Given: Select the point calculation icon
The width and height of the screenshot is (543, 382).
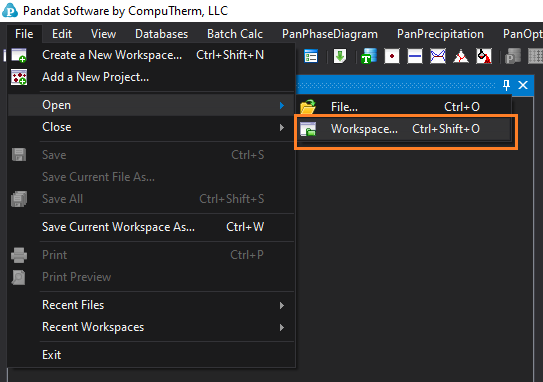Looking at the screenshot, I should (392, 56).
